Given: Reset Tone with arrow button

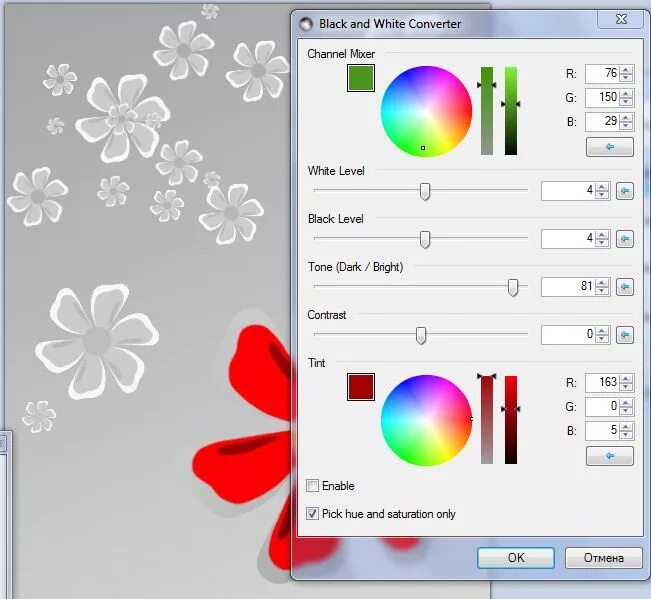Looking at the screenshot, I should [x=625, y=287].
